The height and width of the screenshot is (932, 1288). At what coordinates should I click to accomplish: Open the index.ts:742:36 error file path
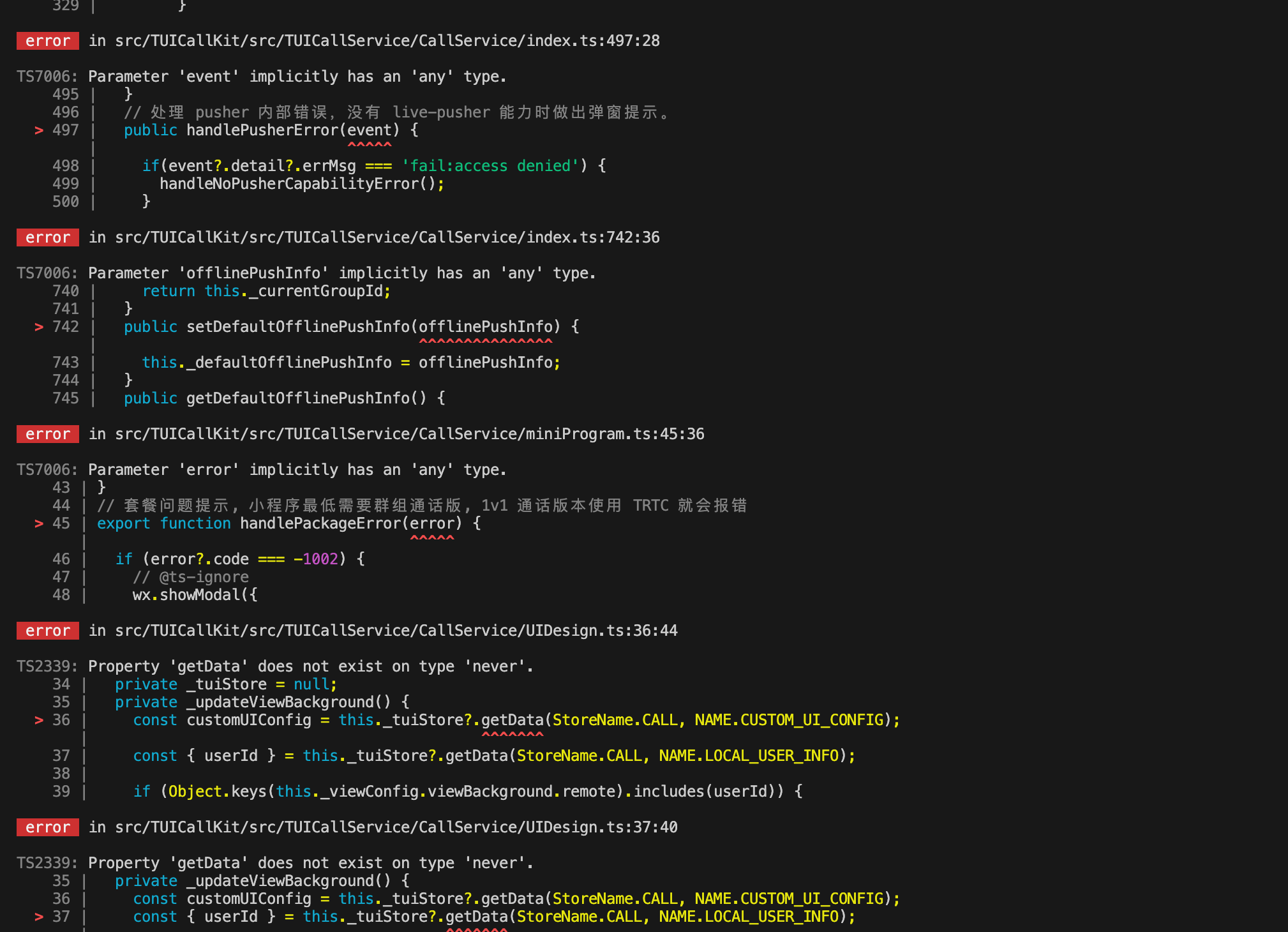pyautogui.click(x=387, y=237)
